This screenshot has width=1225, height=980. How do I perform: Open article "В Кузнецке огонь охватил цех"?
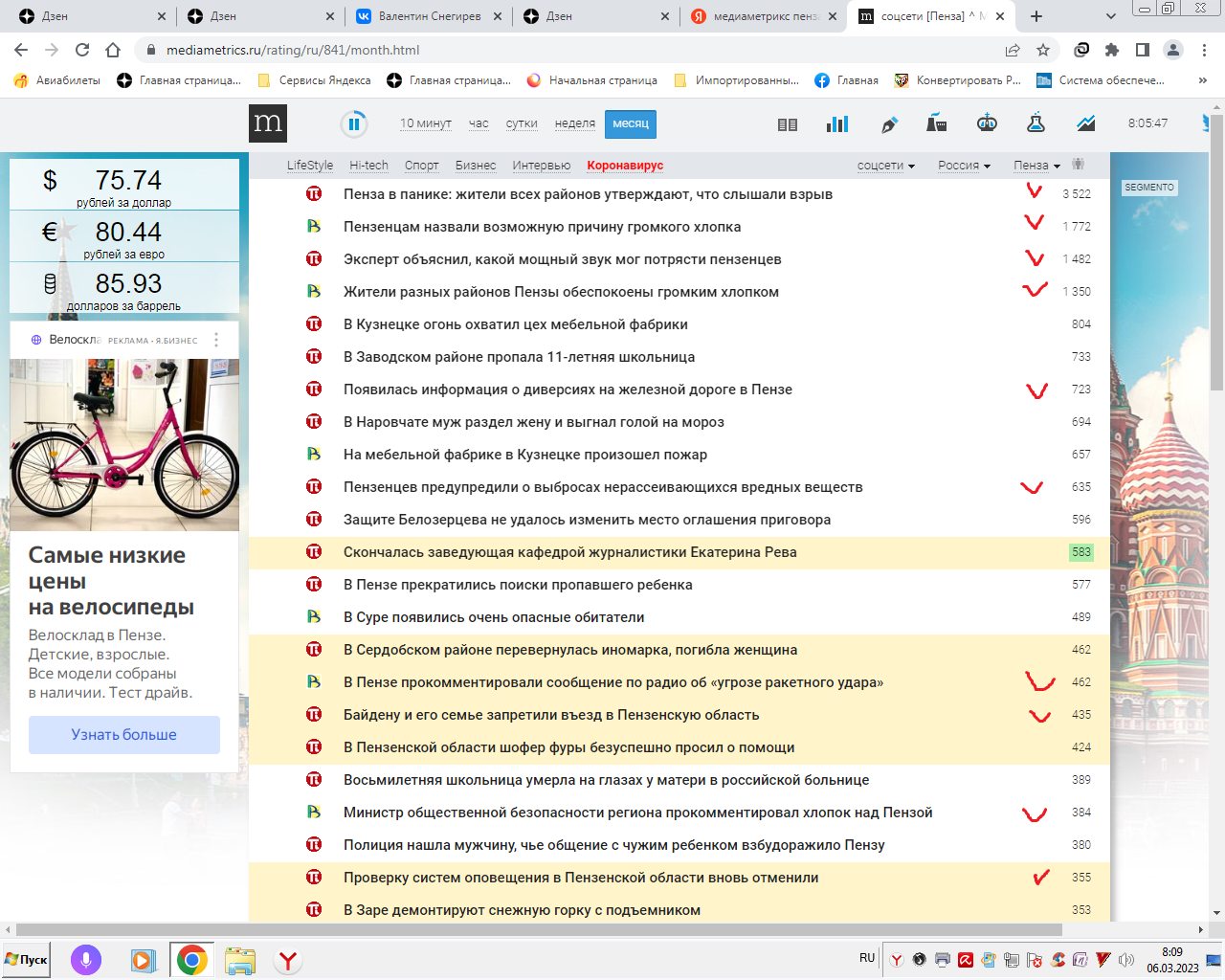[515, 324]
